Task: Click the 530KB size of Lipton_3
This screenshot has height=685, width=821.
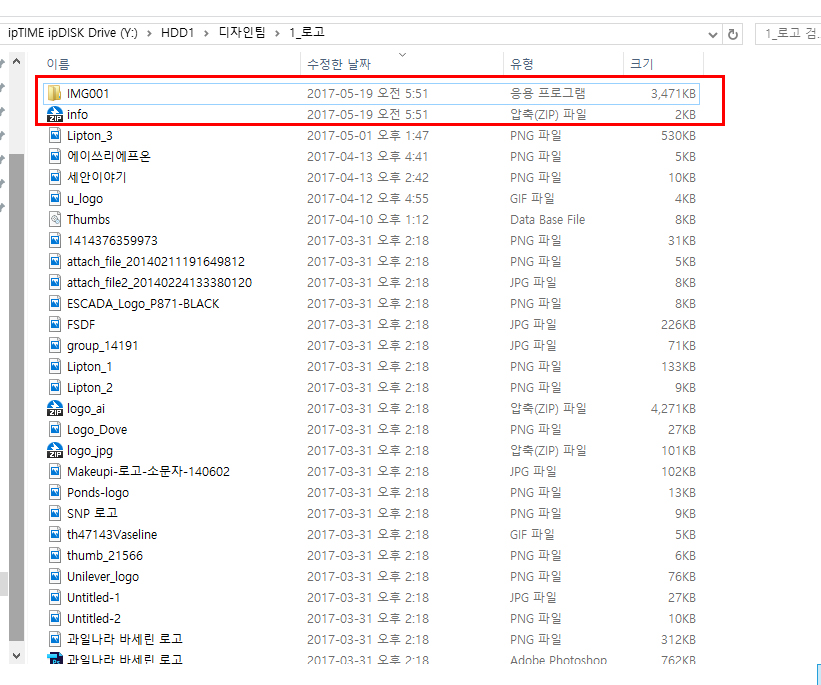Action: pyautogui.click(x=678, y=136)
